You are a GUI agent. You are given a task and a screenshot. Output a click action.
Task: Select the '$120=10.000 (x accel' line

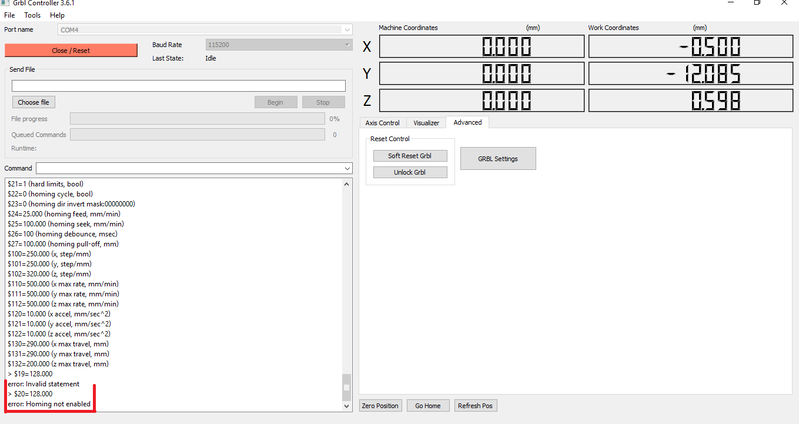[59, 314]
